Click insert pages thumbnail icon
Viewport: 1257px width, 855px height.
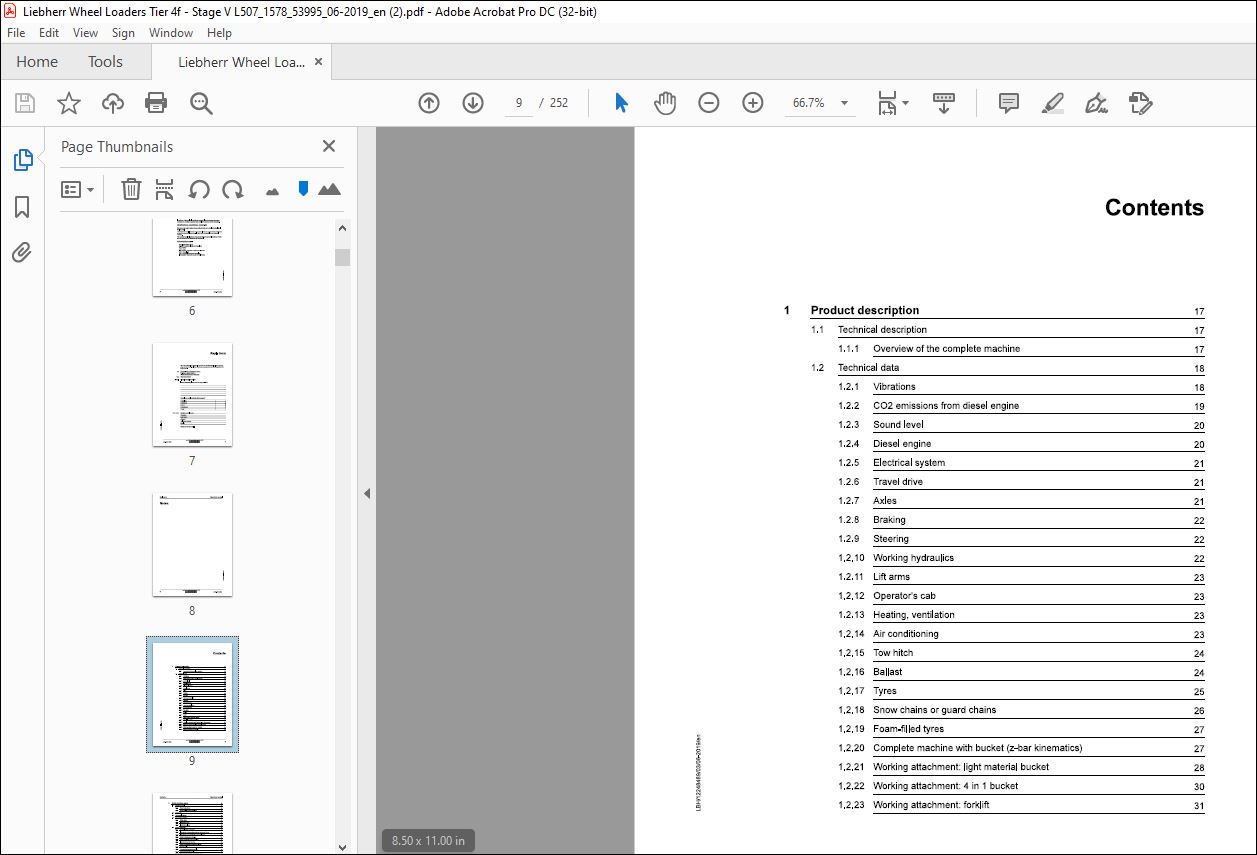click(165, 189)
